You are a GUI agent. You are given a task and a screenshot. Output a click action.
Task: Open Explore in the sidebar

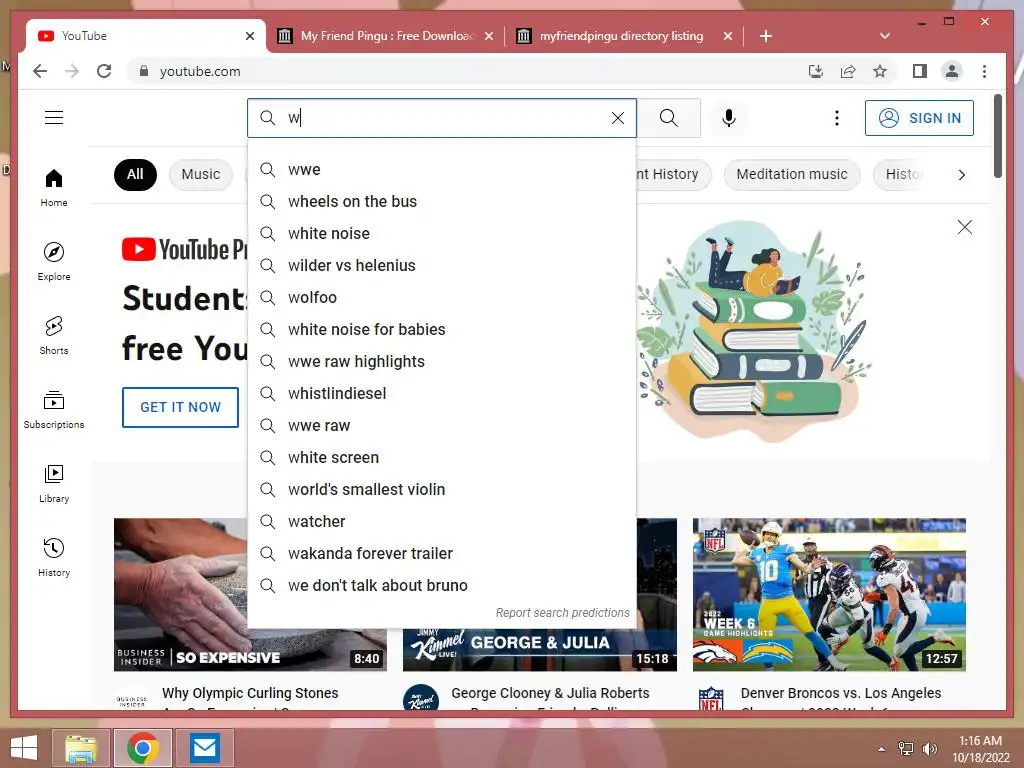point(54,261)
